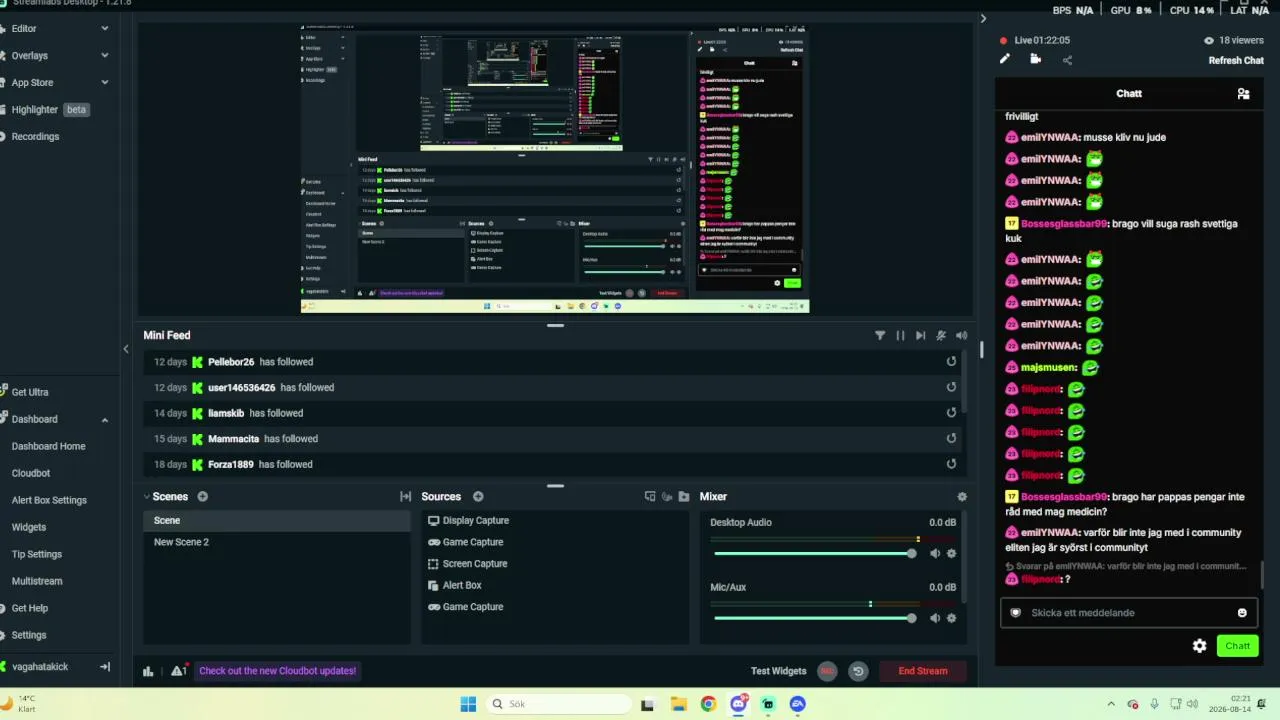The height and width of the screenshot is (720, 1280).
Task: Collapse the Dashboard section in sidebar
Action: tap(105, 420)
